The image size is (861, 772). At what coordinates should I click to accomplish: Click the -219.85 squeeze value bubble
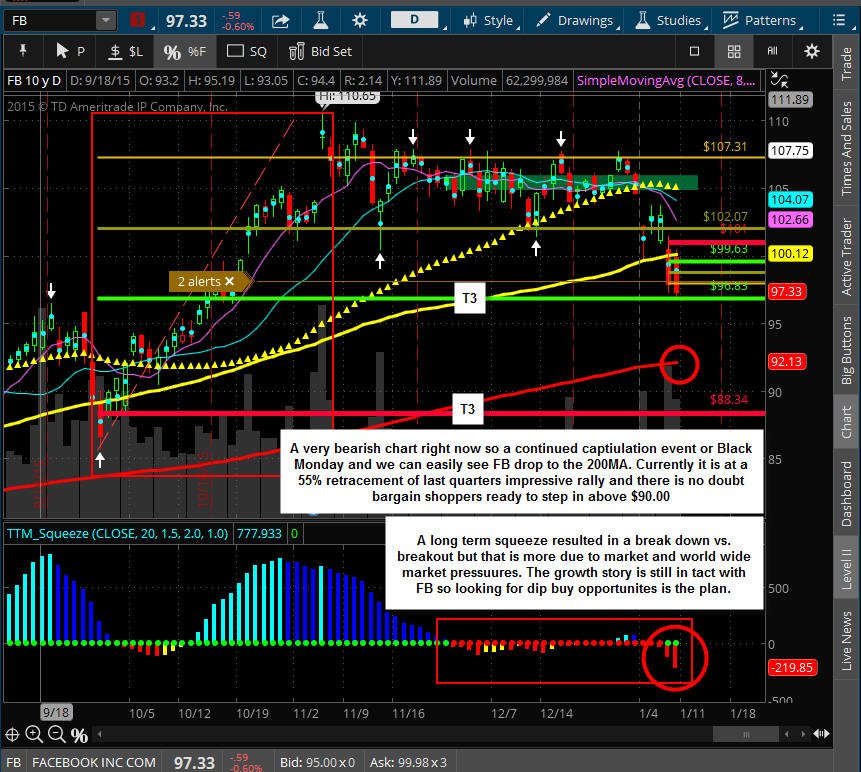(x=792, y=668)
